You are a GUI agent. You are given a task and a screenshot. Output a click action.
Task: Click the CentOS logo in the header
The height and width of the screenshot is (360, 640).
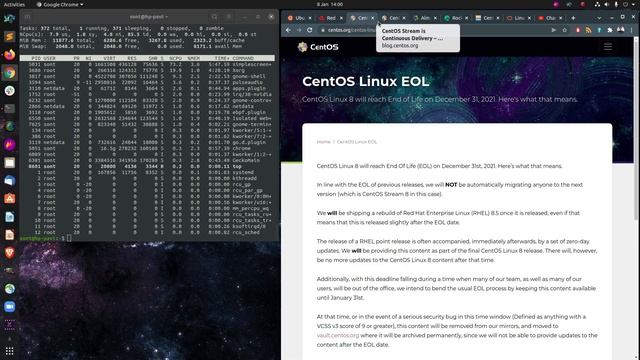318,47
